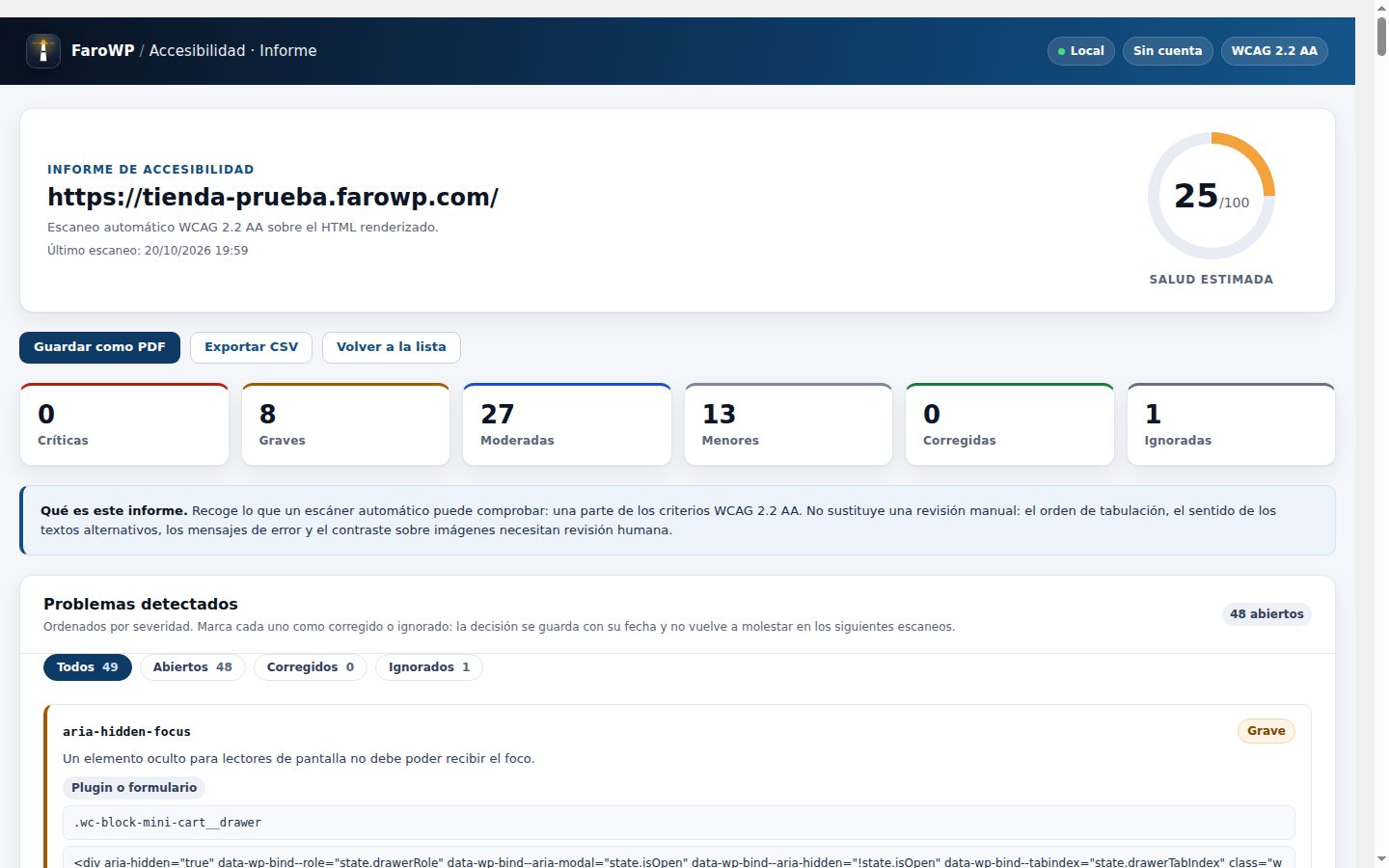
Task: Export the report with Exportar CSV
Action: (x=251, y=347)
